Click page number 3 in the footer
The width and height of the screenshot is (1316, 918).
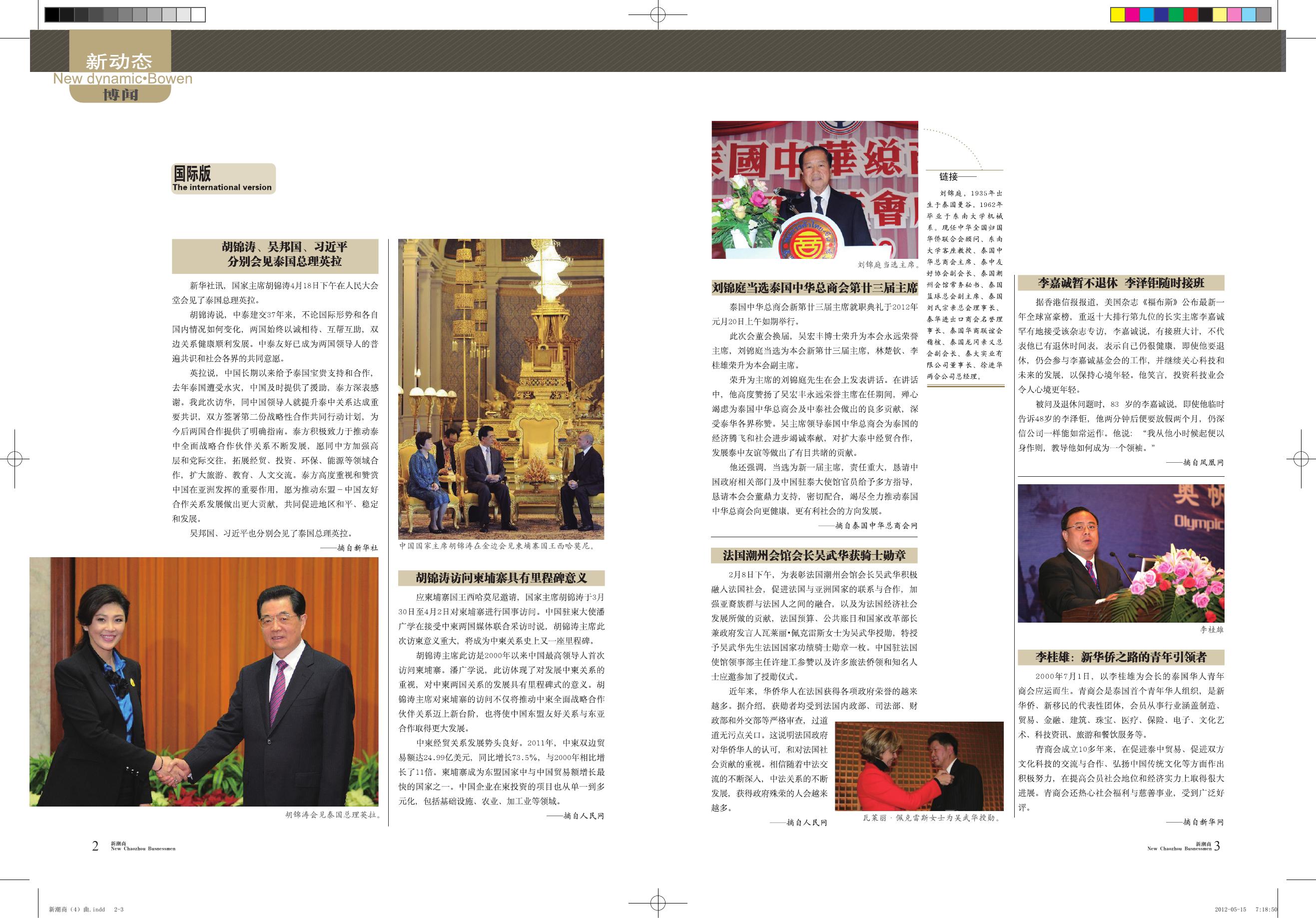tap(1217, 846)
